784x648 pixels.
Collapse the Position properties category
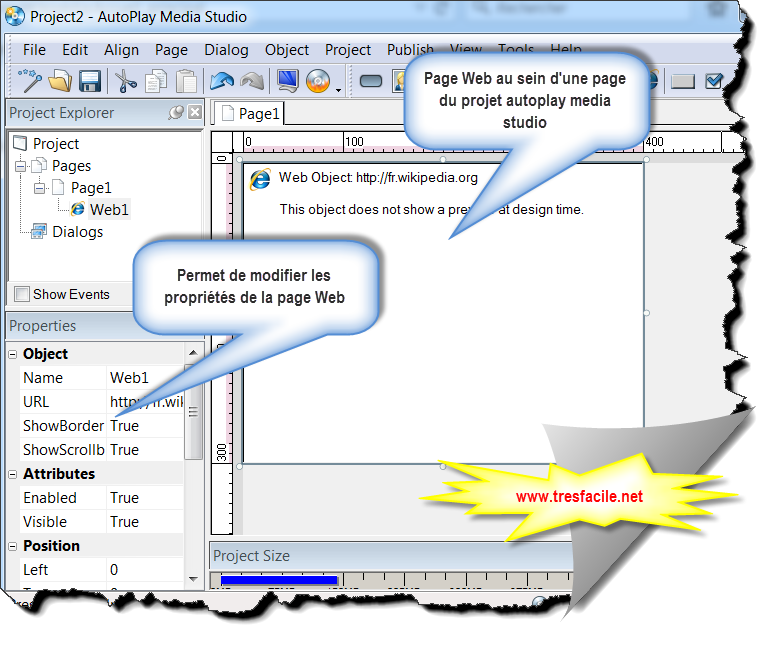click(12, 546)
